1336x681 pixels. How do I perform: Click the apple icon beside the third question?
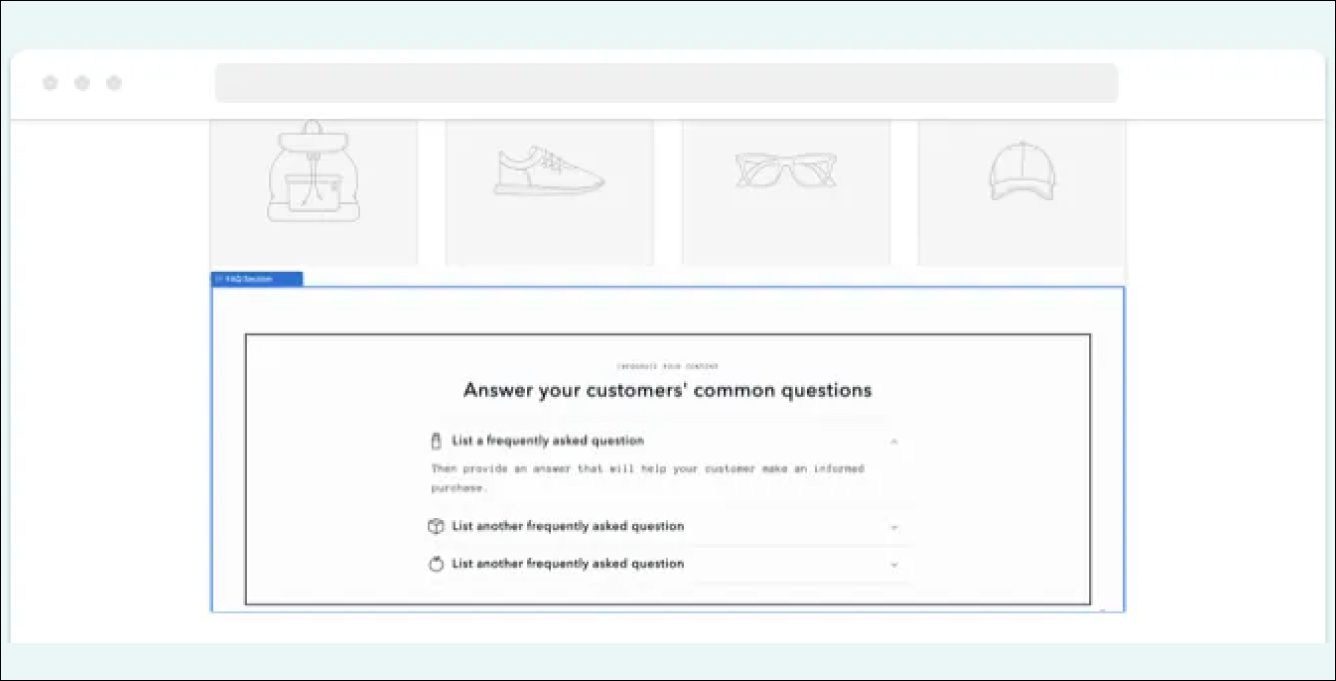coord(435,564)
